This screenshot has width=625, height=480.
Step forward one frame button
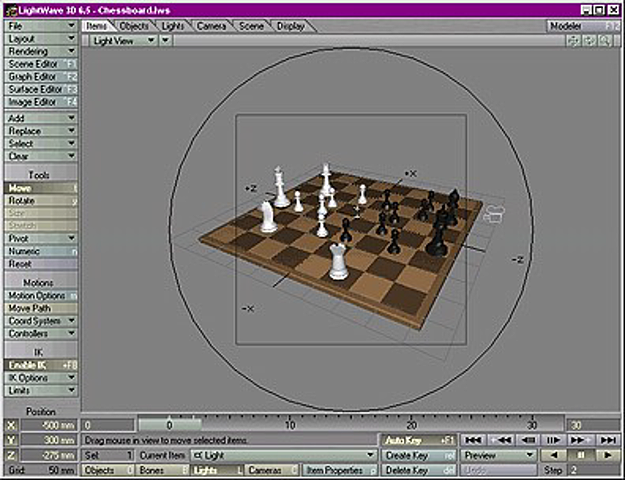point(554,441)
